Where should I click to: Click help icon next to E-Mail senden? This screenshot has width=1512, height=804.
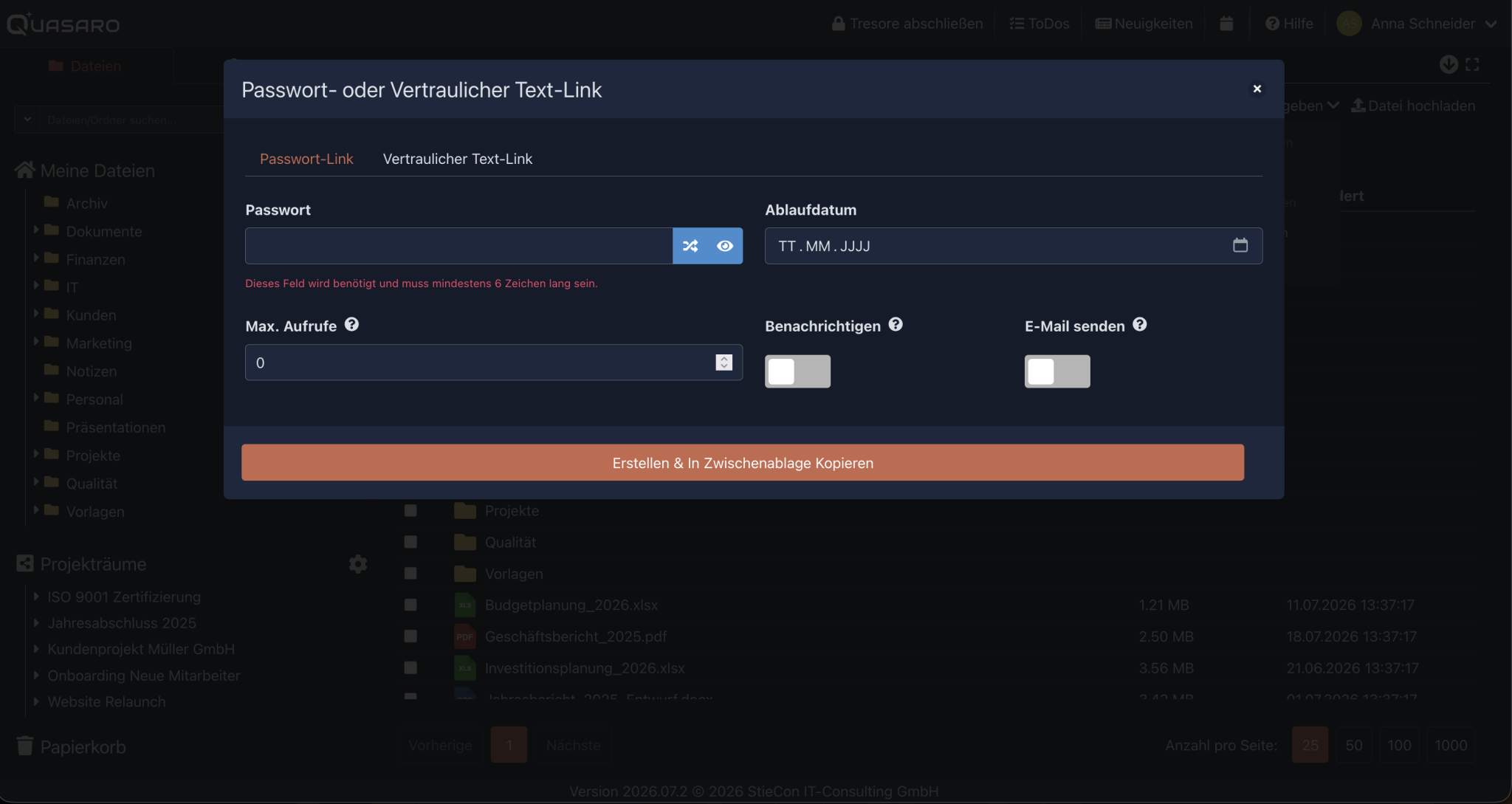coord(1140,325)
